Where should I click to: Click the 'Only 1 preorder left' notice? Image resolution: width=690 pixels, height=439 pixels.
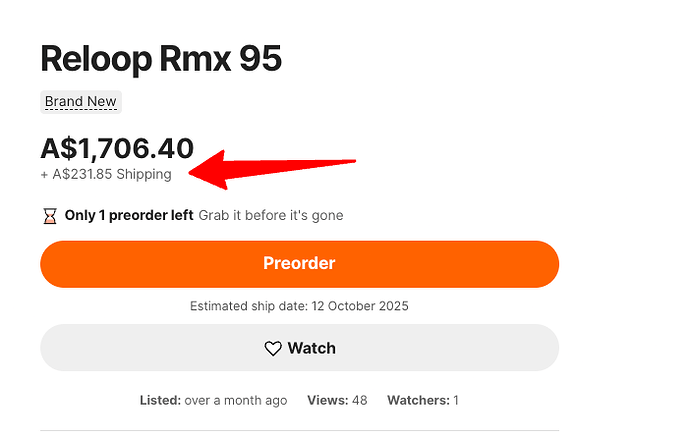click(x=129, y=216)
